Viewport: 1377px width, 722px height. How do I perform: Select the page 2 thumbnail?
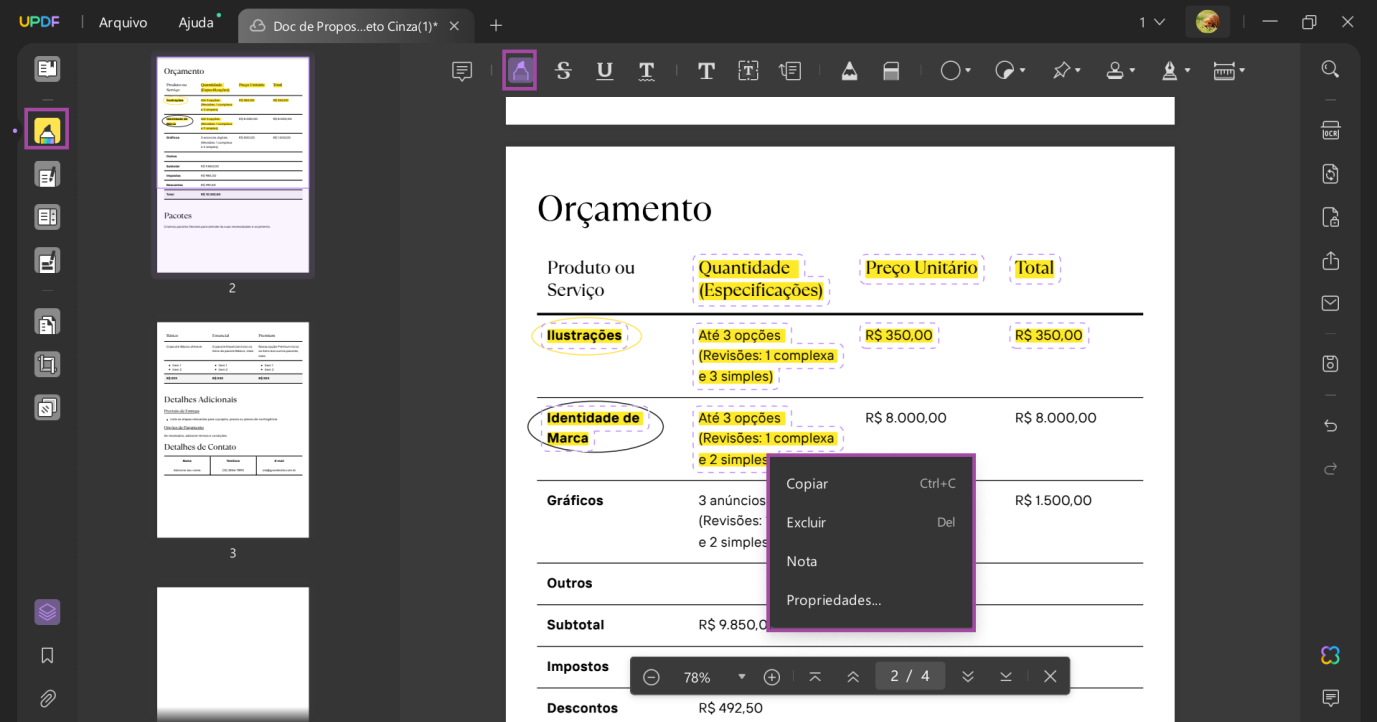[x=233, y=165]
